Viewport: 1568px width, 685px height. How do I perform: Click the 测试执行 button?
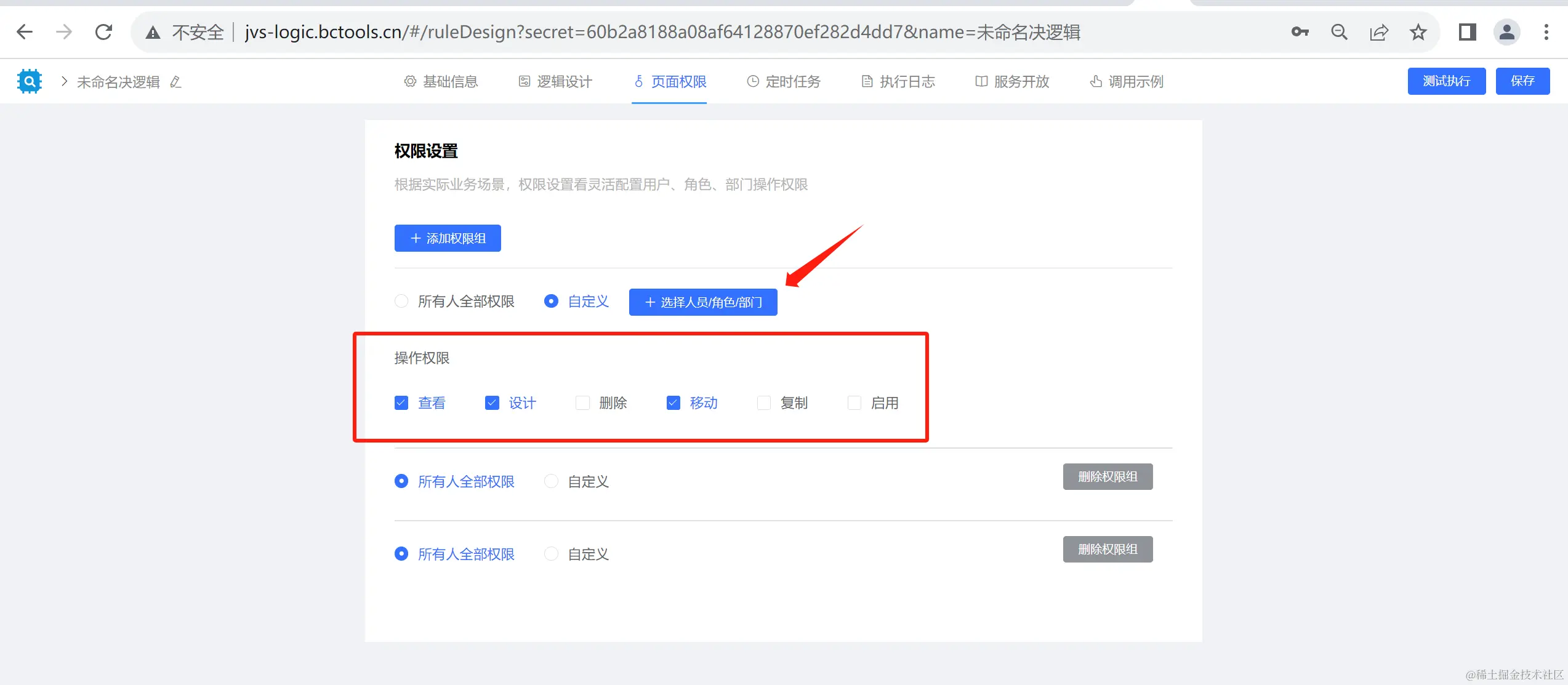[1446, 81]
